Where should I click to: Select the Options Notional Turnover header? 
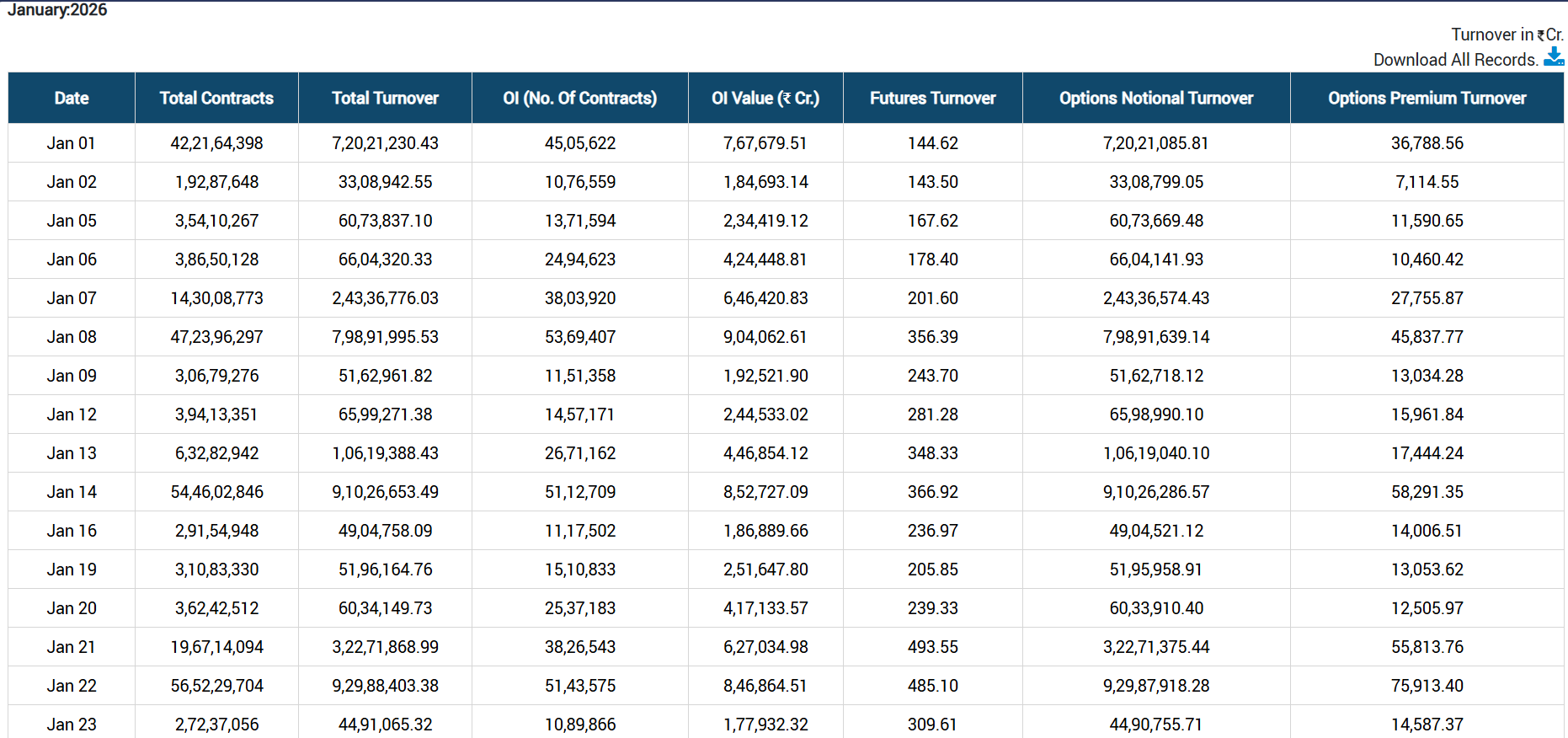pos(1155,99)
